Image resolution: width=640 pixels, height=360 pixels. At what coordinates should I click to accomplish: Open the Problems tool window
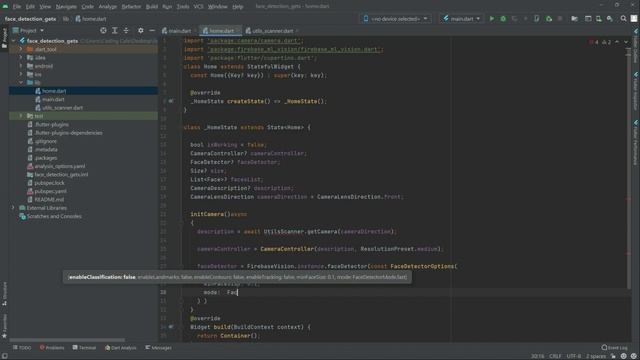pyautogui.click(x=52, y=348)
